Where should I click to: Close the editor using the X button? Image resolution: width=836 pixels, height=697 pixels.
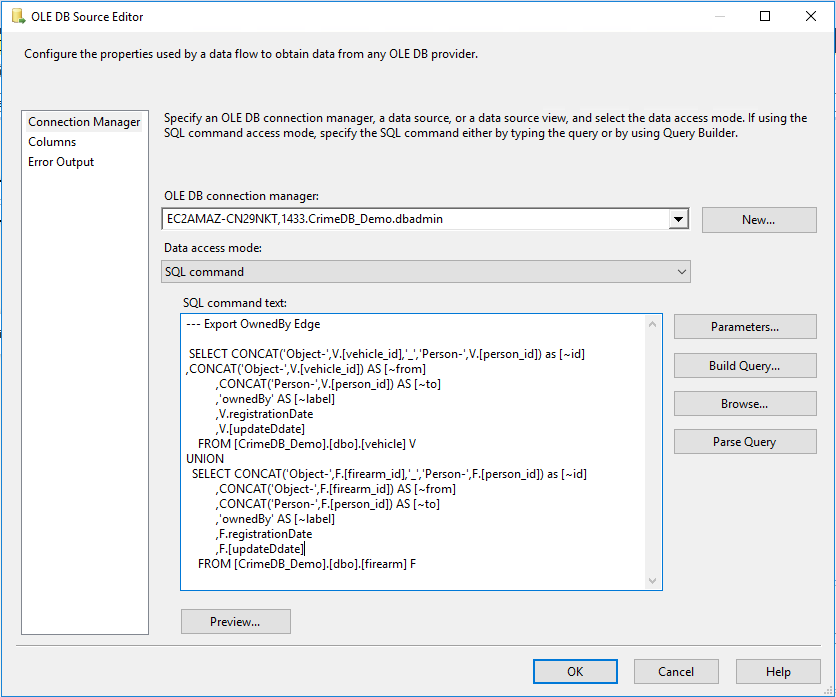tap(811, 16)
